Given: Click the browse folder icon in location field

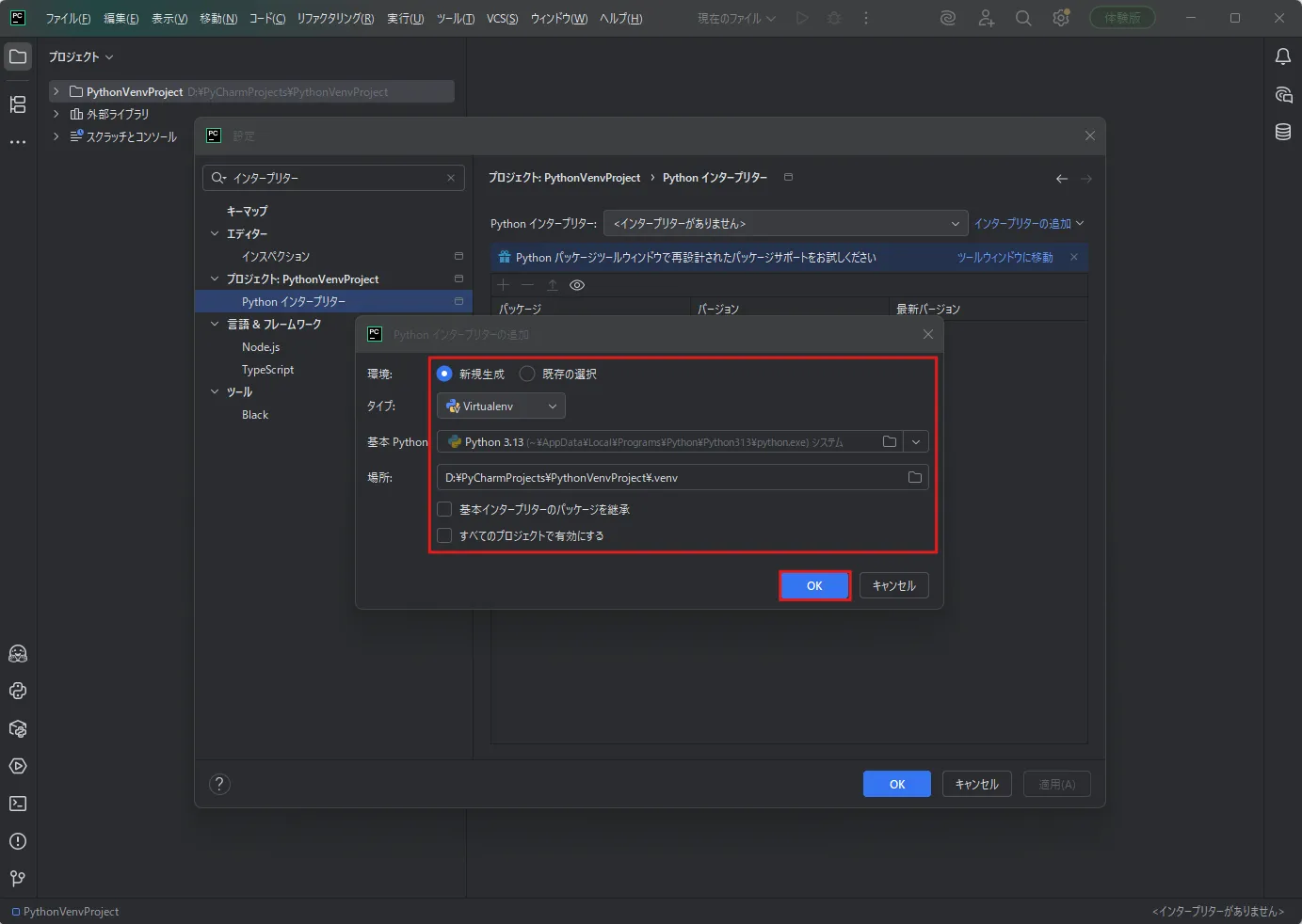Looking at the screenshot, I should [914, 477].
